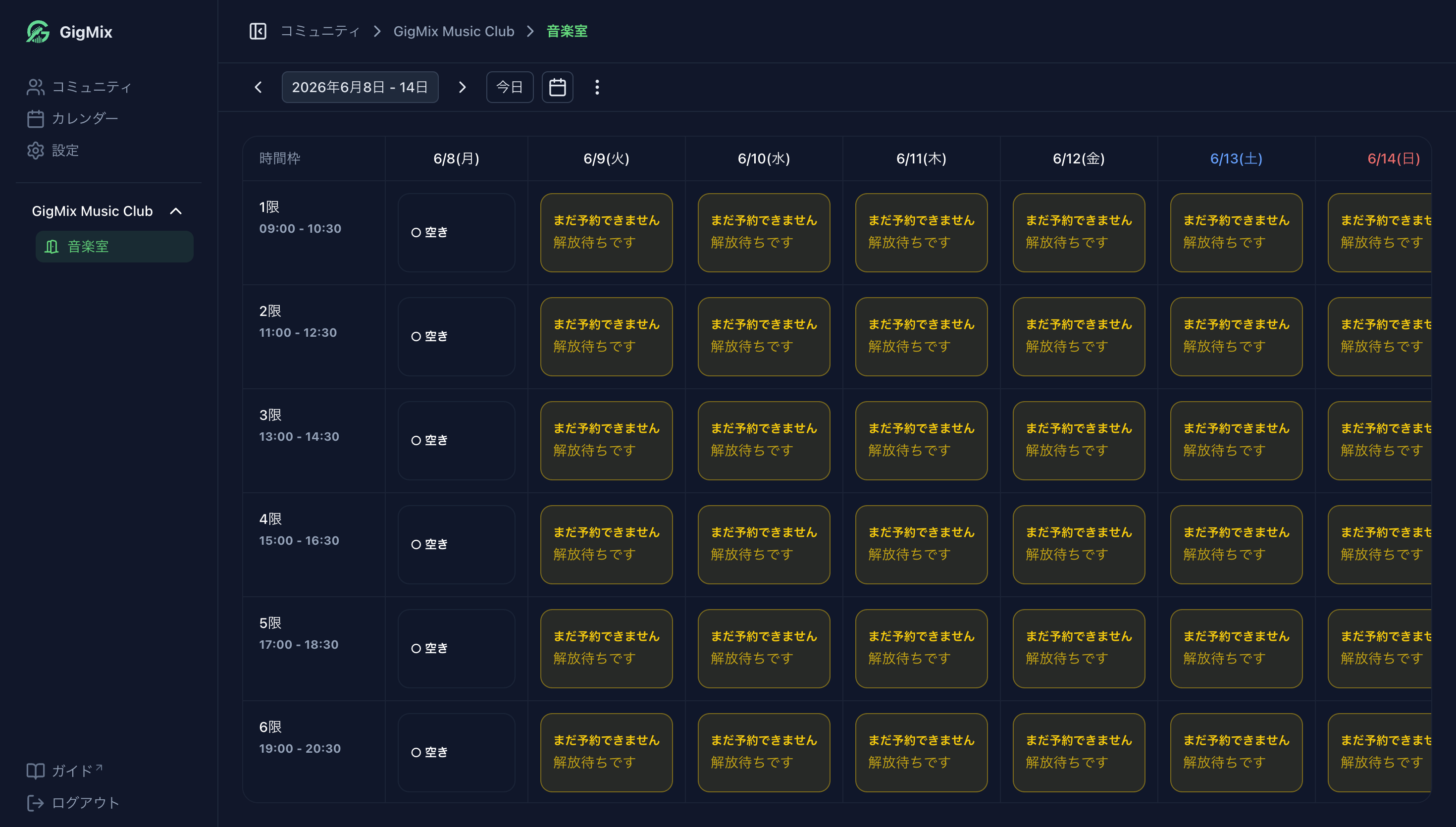1456x827 pixels.
Task: Click 音楽室 in the breadcrumb
Action: tap(567, 31)
